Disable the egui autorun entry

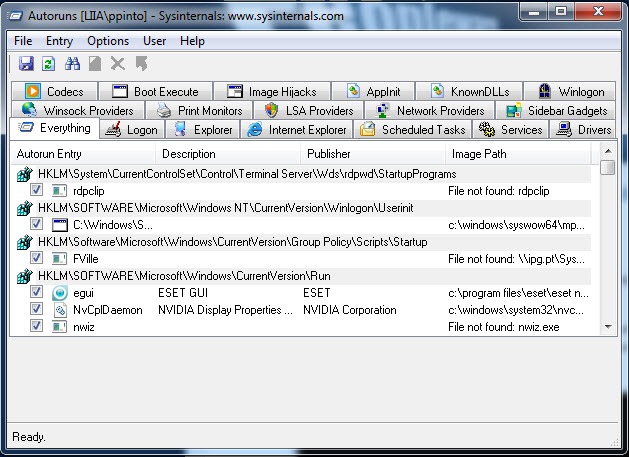click(x=36, y=292)
